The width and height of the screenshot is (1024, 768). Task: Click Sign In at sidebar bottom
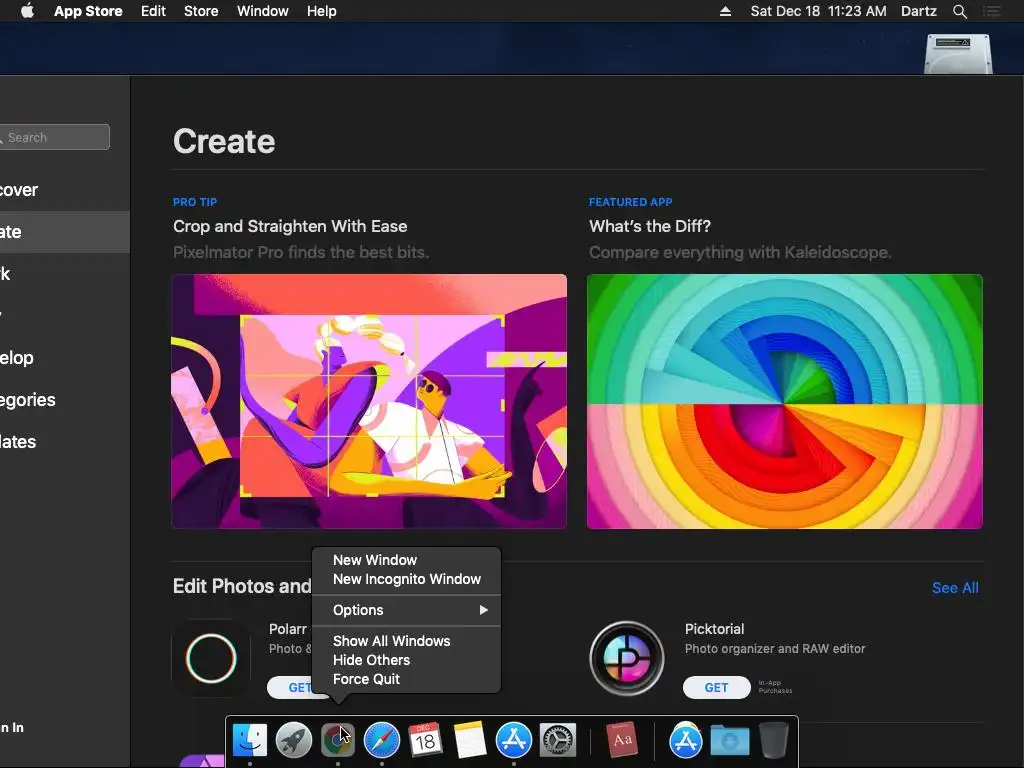point(12,728)
